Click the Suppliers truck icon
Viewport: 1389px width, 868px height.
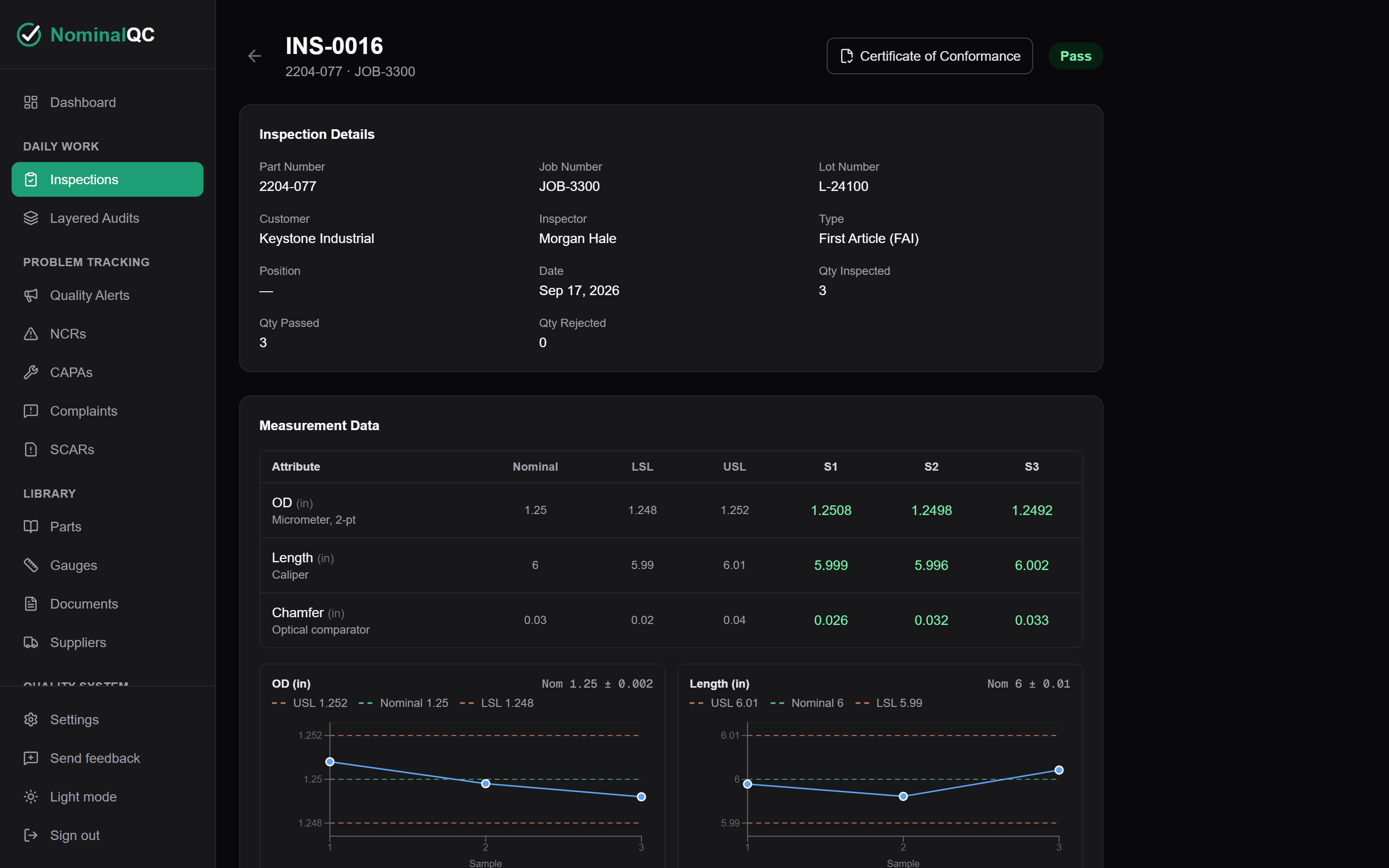pos(31,642)
